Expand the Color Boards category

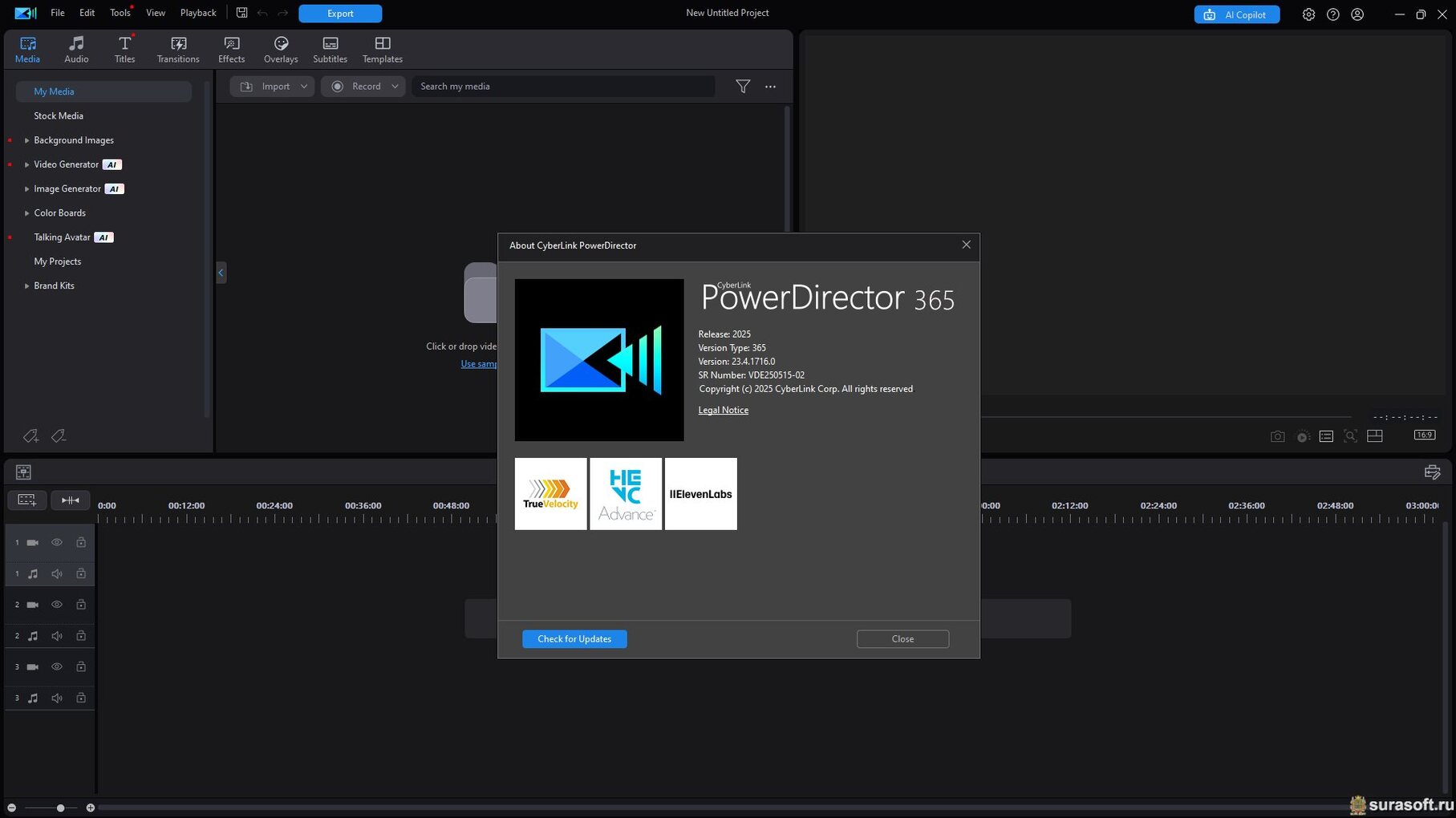(x=26, y=213)
